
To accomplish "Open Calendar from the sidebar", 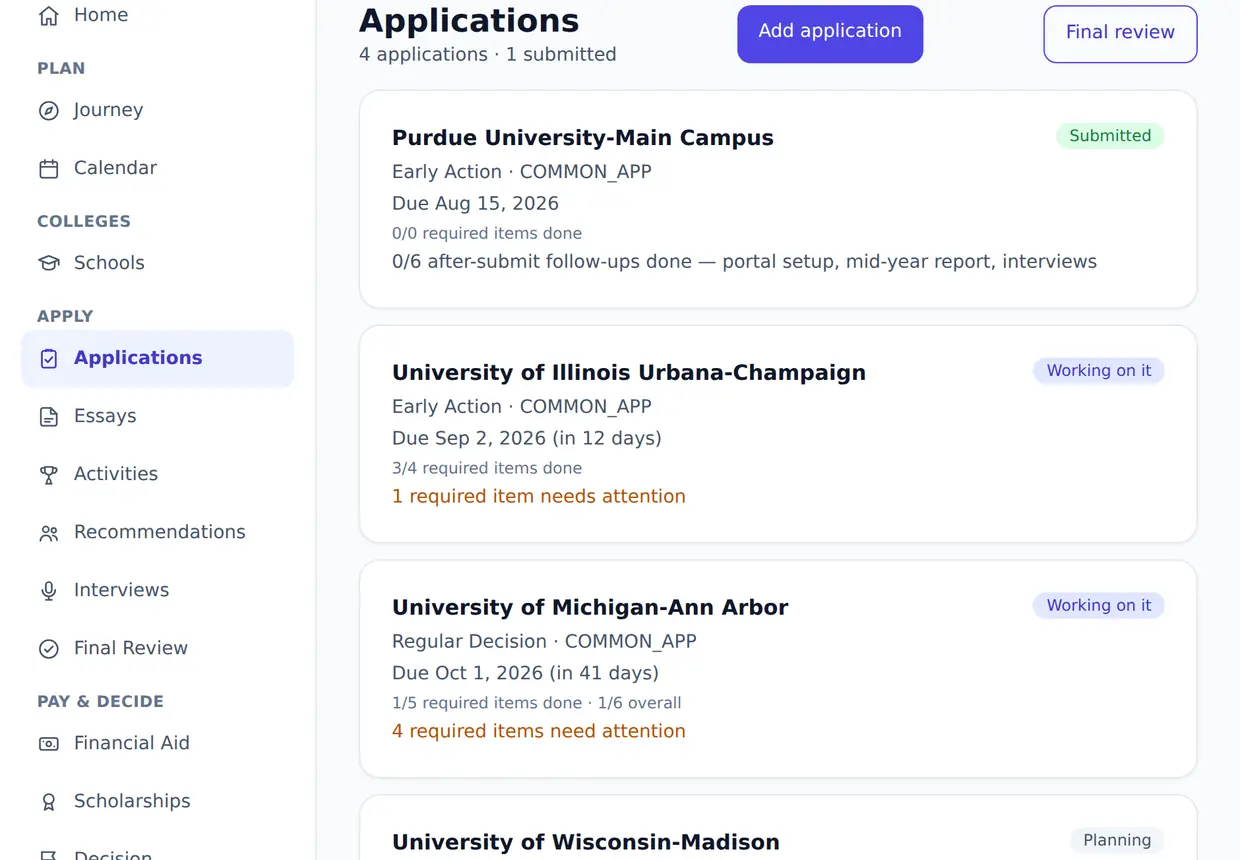I will pyautogui.click(x=158, y=168).
